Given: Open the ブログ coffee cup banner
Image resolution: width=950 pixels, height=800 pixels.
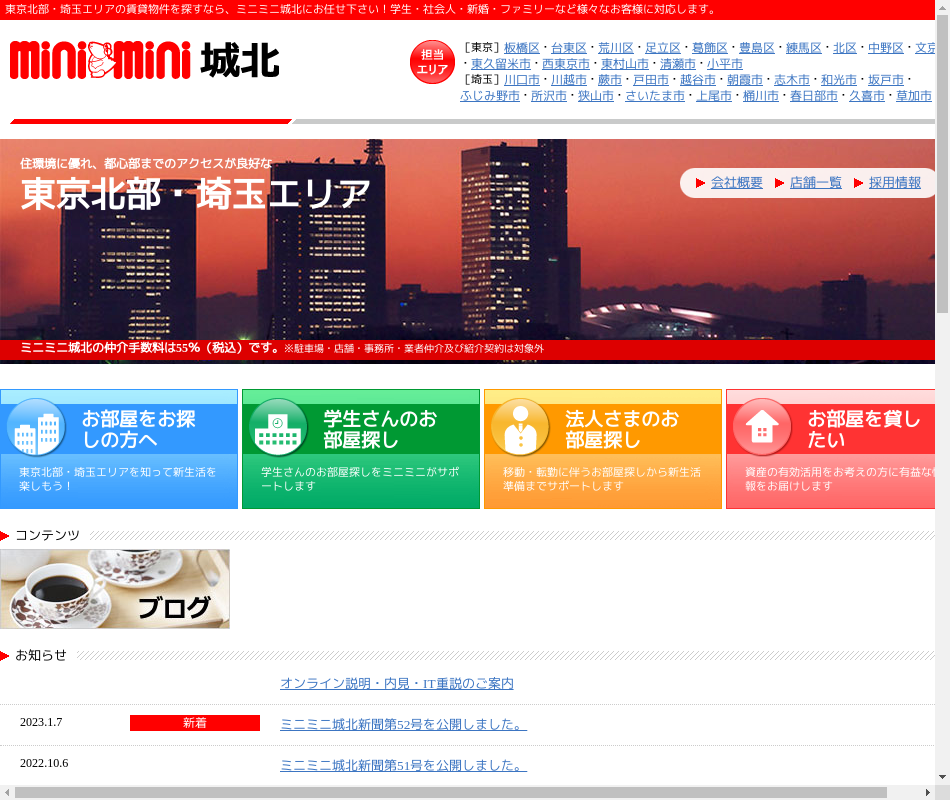Looking at the screenshot, I should 115,589.
